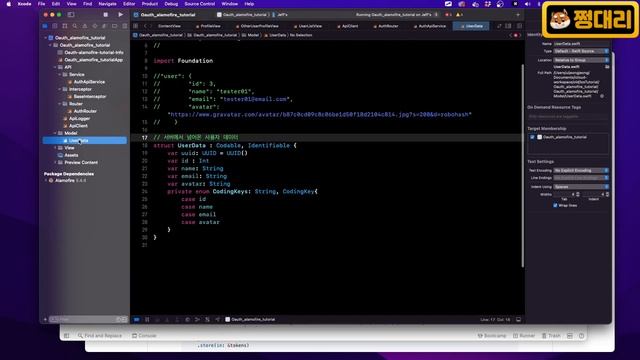Expand the View folder

tap(55, 148)
